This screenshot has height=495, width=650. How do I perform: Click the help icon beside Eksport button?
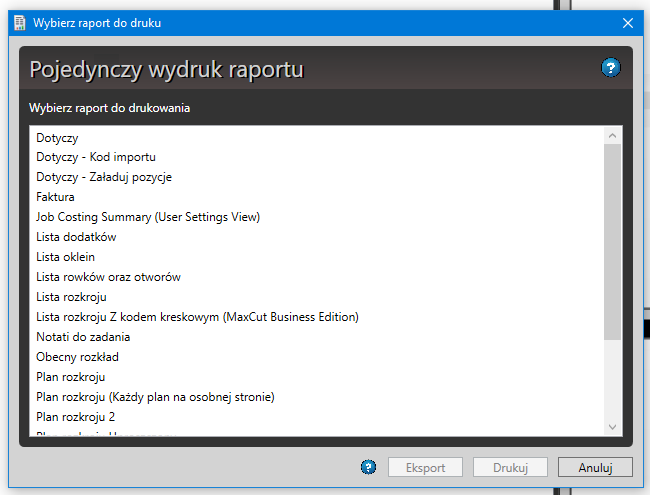[368, 467]
